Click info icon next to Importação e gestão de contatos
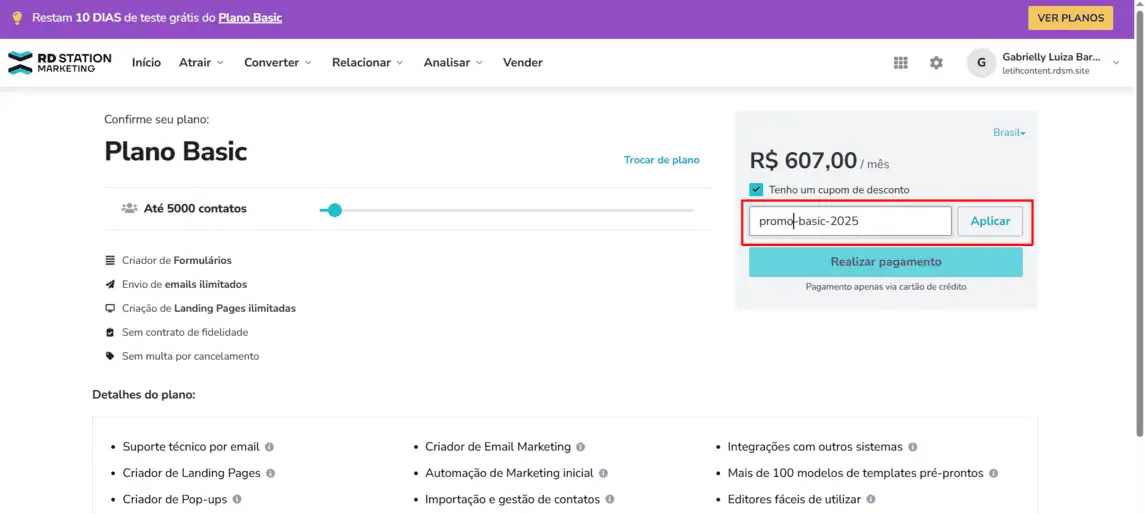Image resolution: width=1145 pixels, height=514 pixels. point(610,499)
